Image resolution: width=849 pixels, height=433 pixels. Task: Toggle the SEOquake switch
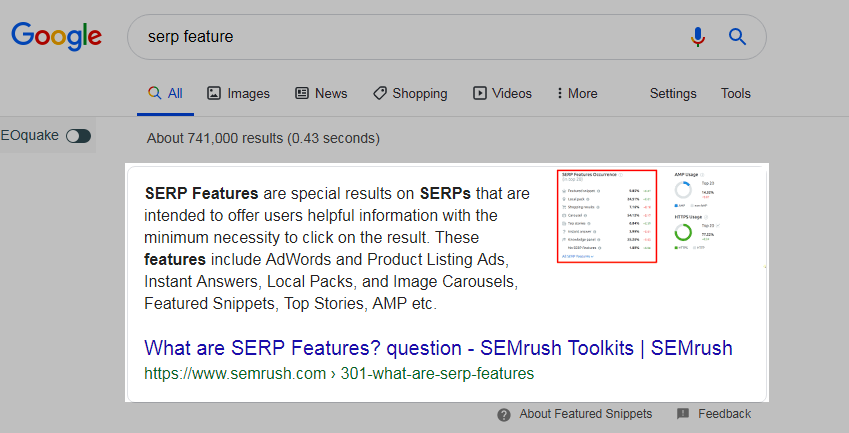click(78, 136)
